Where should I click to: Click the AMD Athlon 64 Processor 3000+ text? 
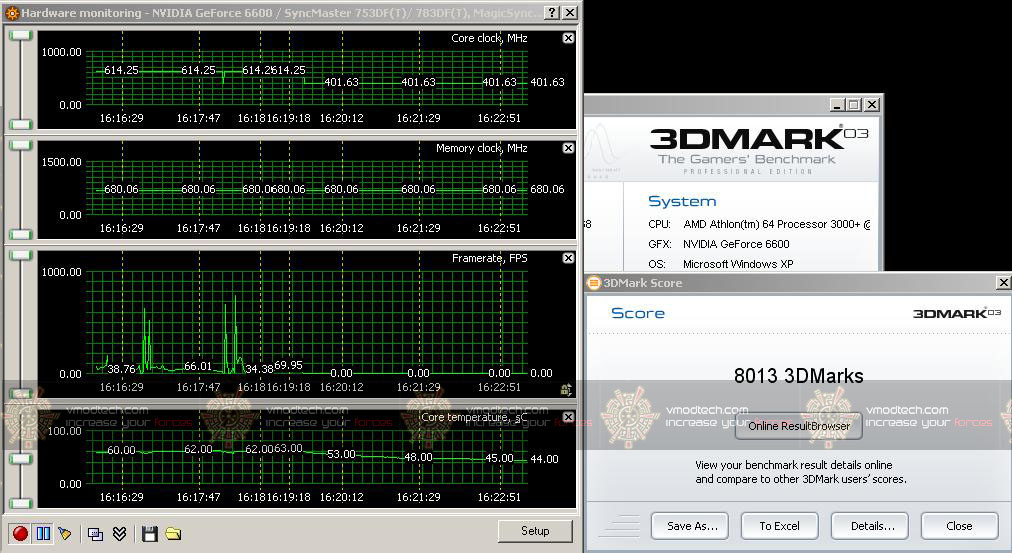(776, 225)
